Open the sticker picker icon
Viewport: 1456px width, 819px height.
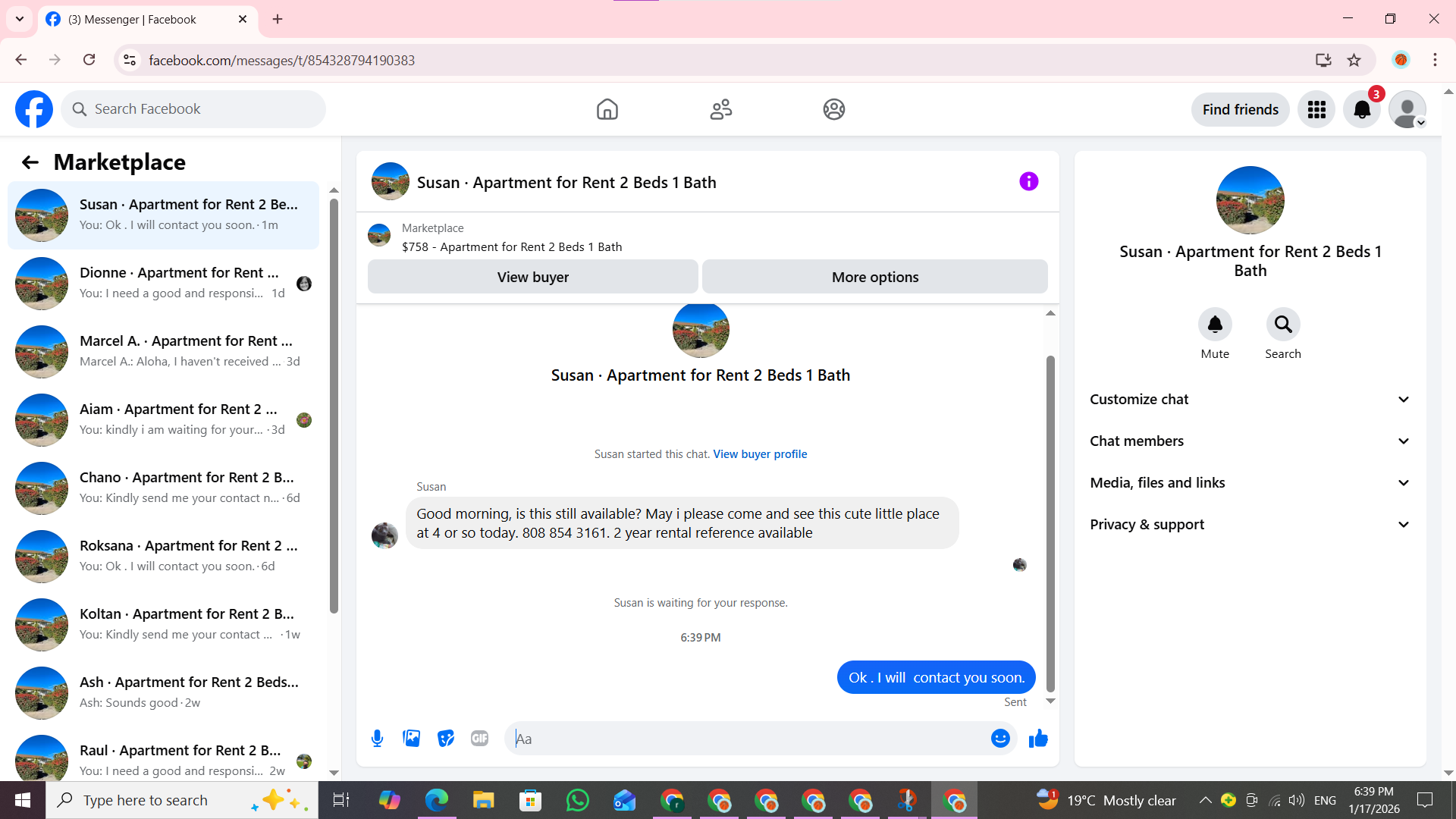(446, 738)
